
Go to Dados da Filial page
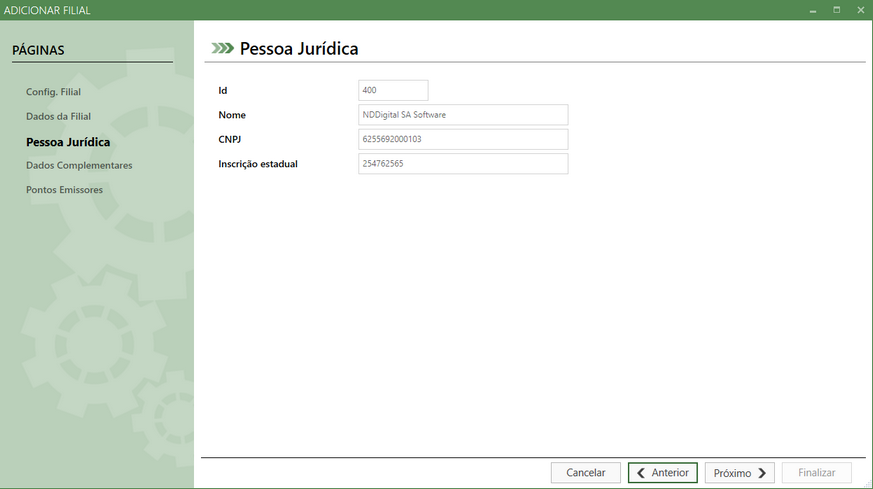58,116
